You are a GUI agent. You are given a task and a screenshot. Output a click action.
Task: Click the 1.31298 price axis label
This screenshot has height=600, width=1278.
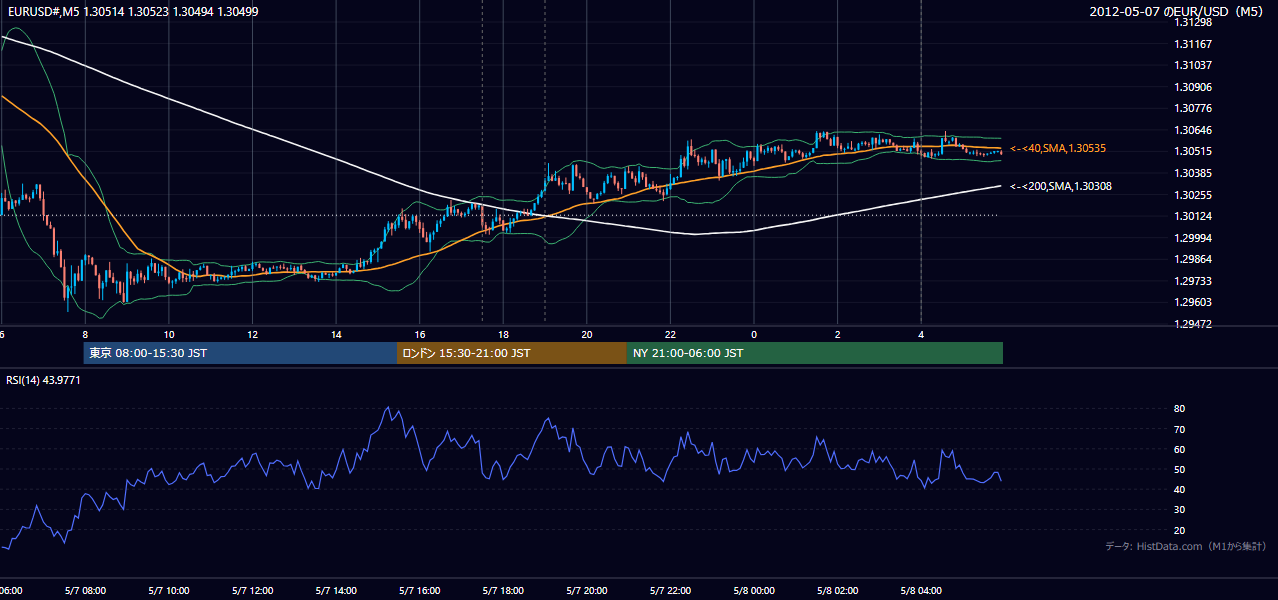point(1194,22)
